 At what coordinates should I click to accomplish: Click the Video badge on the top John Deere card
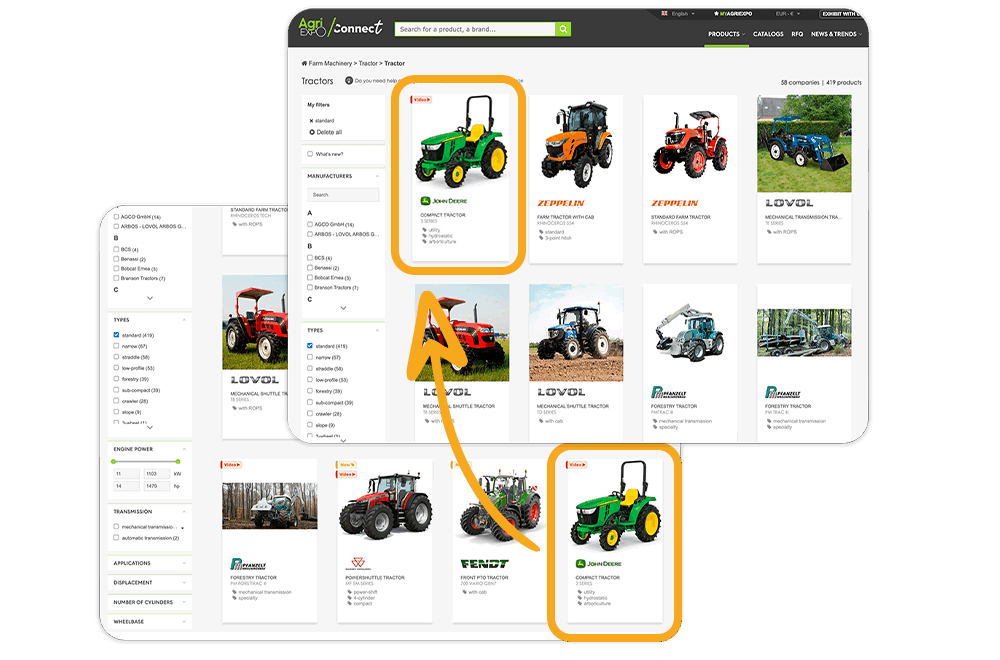coord(421,100)
